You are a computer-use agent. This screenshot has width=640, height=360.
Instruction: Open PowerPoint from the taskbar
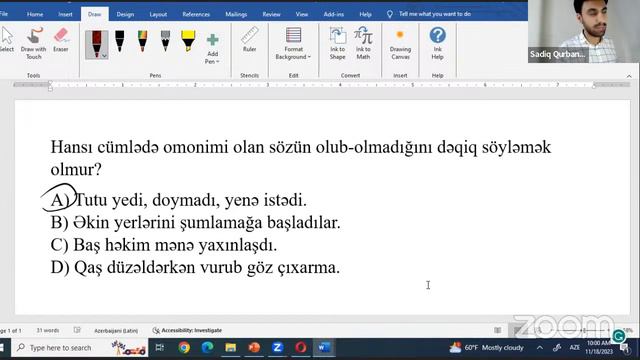click(254, 348)
